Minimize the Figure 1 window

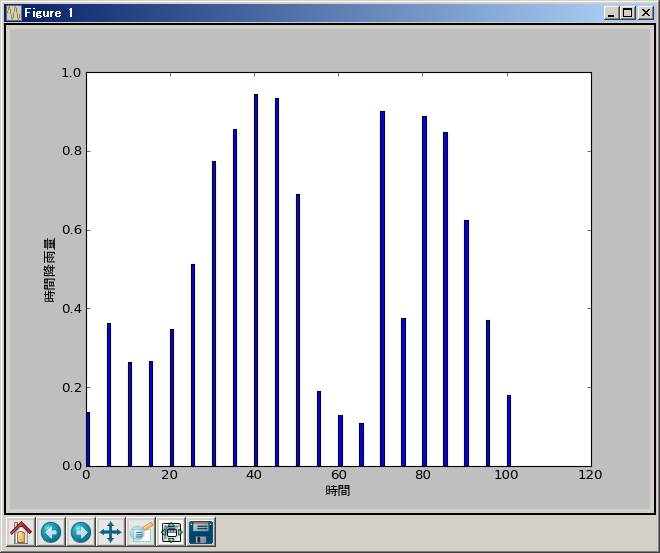coord(610,13)
